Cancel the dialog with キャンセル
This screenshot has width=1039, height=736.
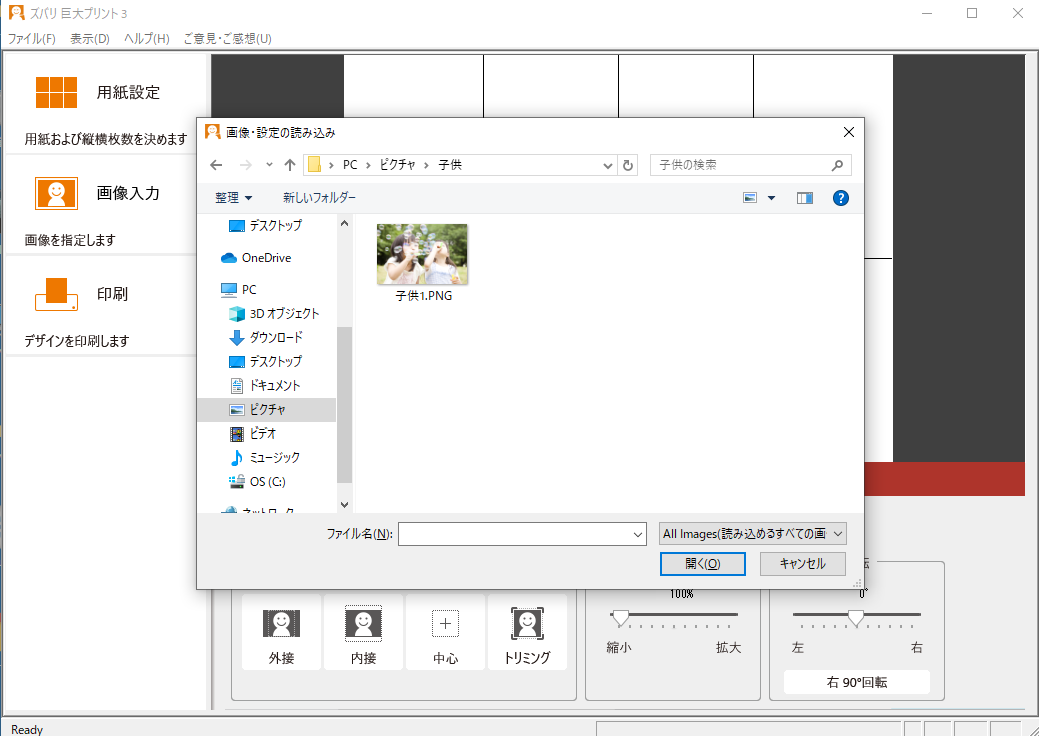pos(802,563)
